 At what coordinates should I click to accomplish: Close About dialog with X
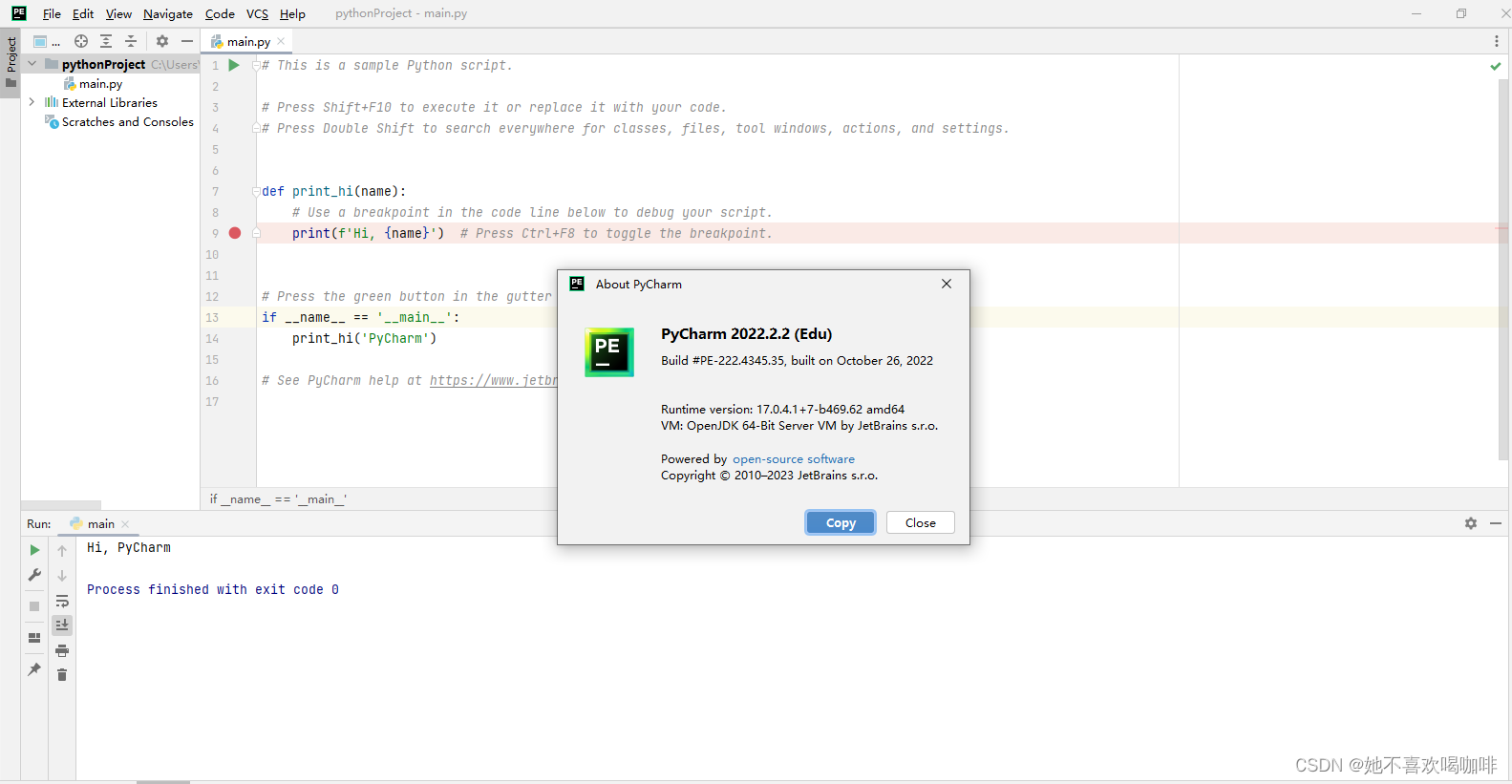tap(947, 284)
